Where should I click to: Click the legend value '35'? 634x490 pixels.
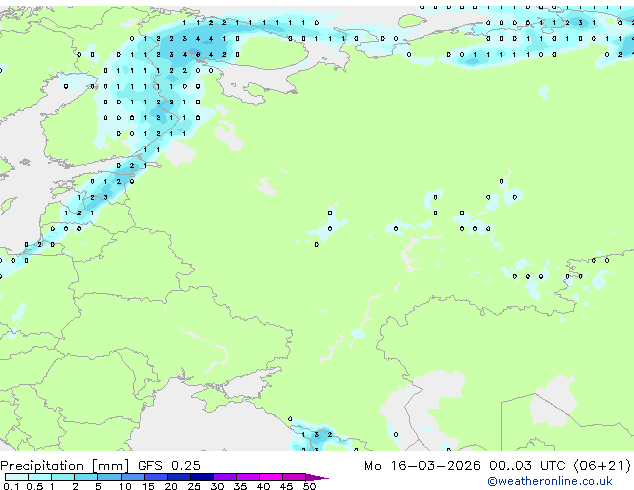241,486
